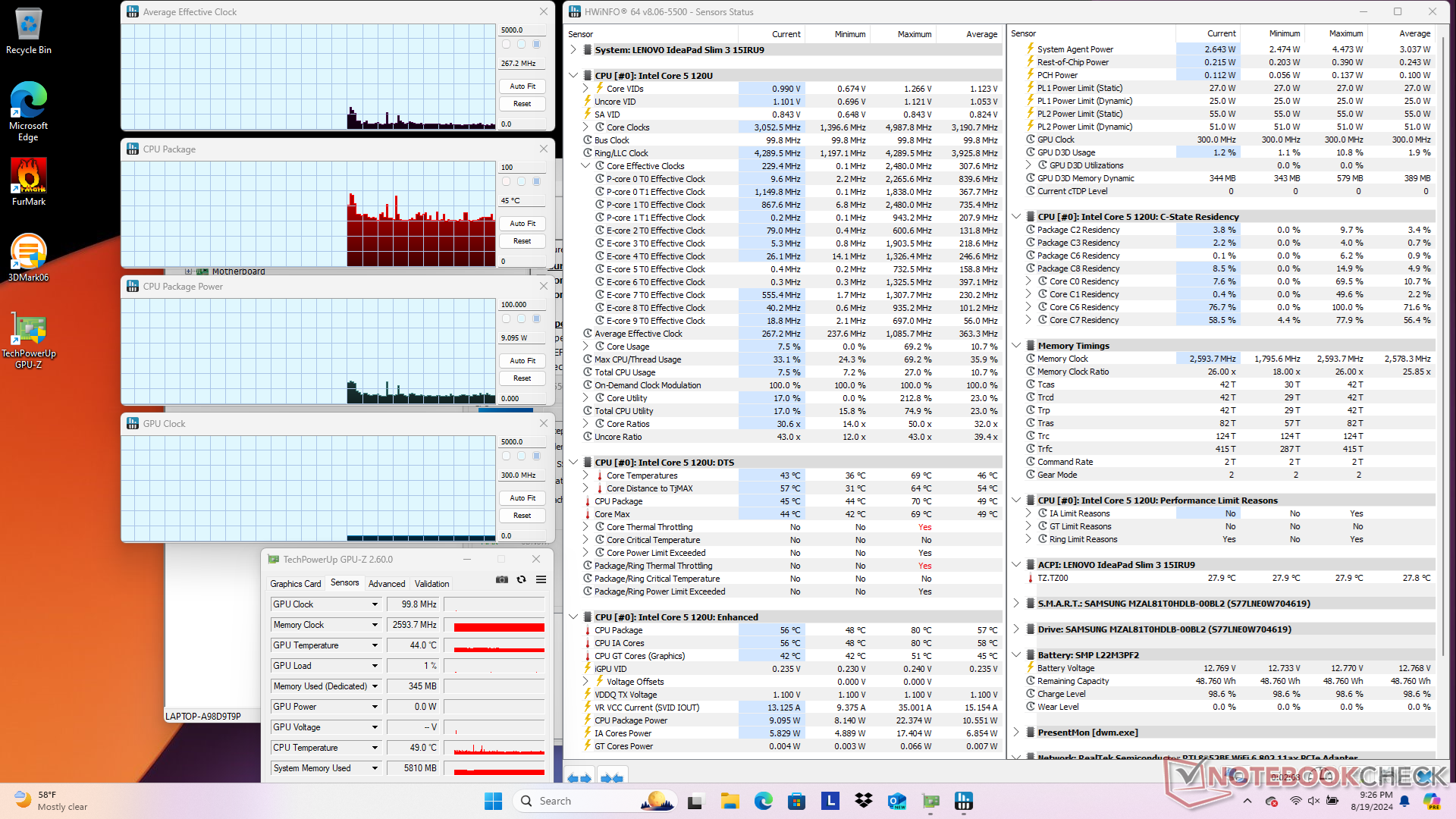Open GPU-Z hamburger menu icon
This screenshot has width=1456, height=819.
point(541,579)
